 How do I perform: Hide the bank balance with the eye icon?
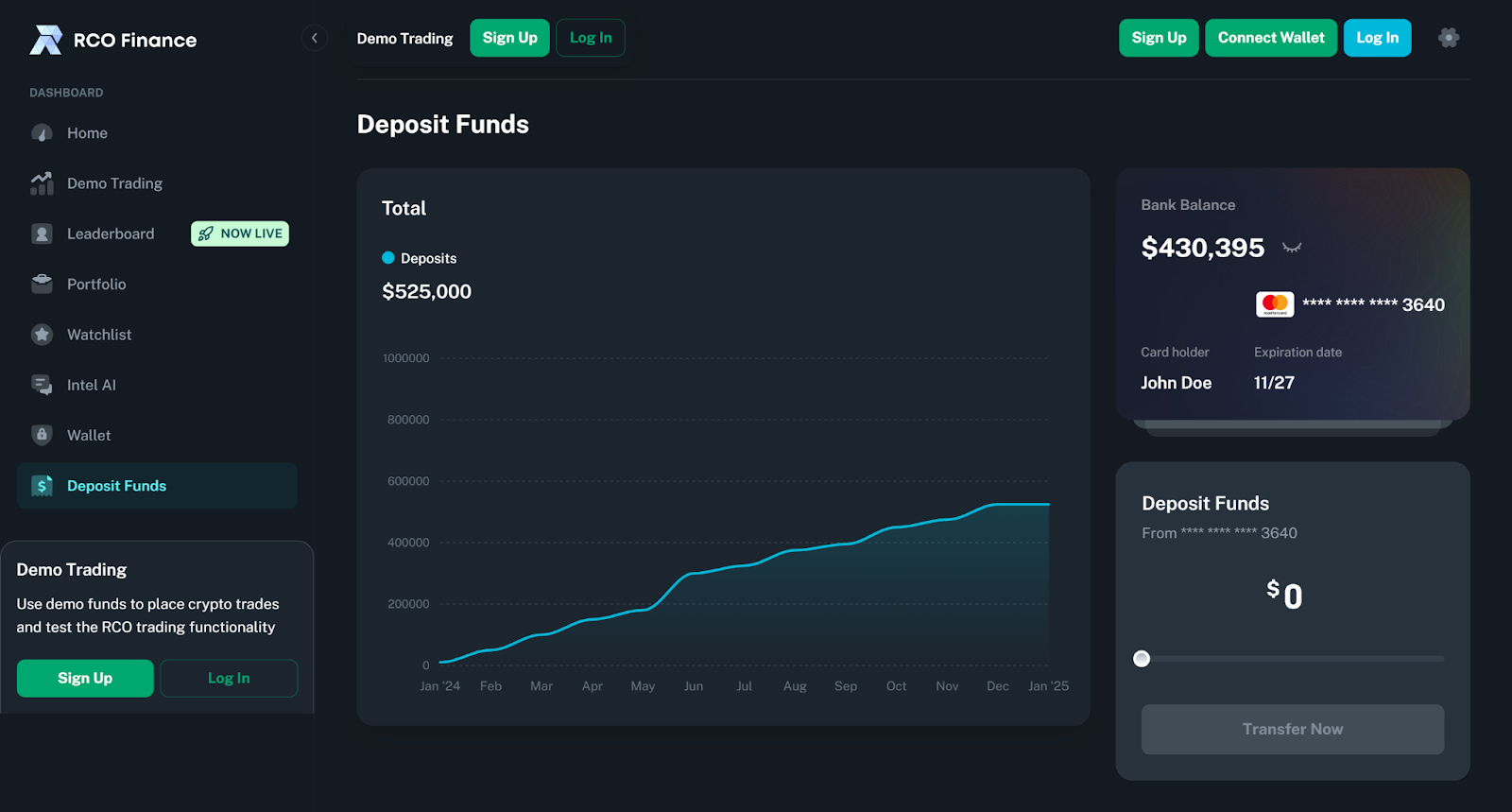[1292, 248]
